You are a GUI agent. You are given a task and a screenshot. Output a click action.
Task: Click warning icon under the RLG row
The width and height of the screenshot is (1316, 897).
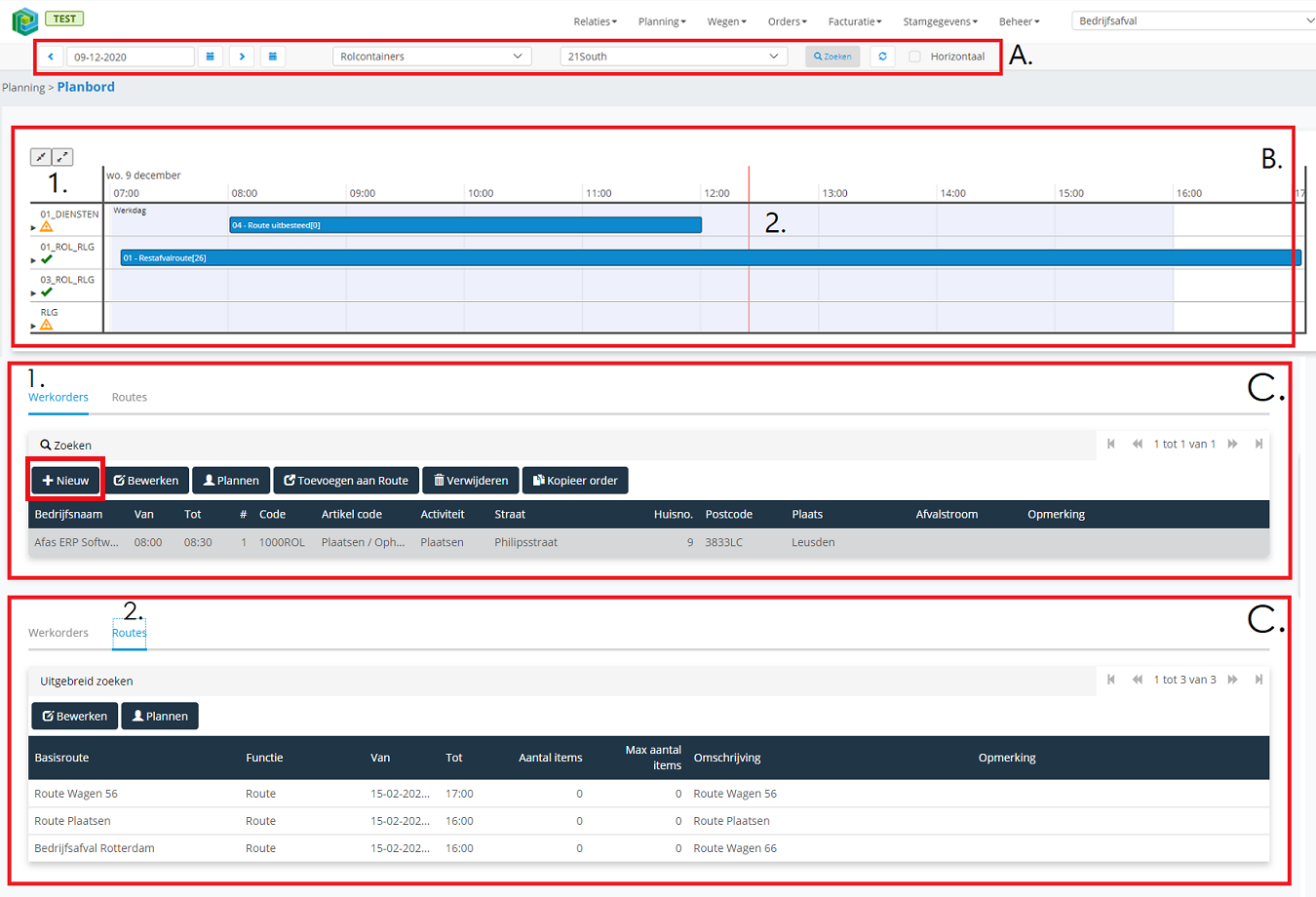click(x=47, y=325)
